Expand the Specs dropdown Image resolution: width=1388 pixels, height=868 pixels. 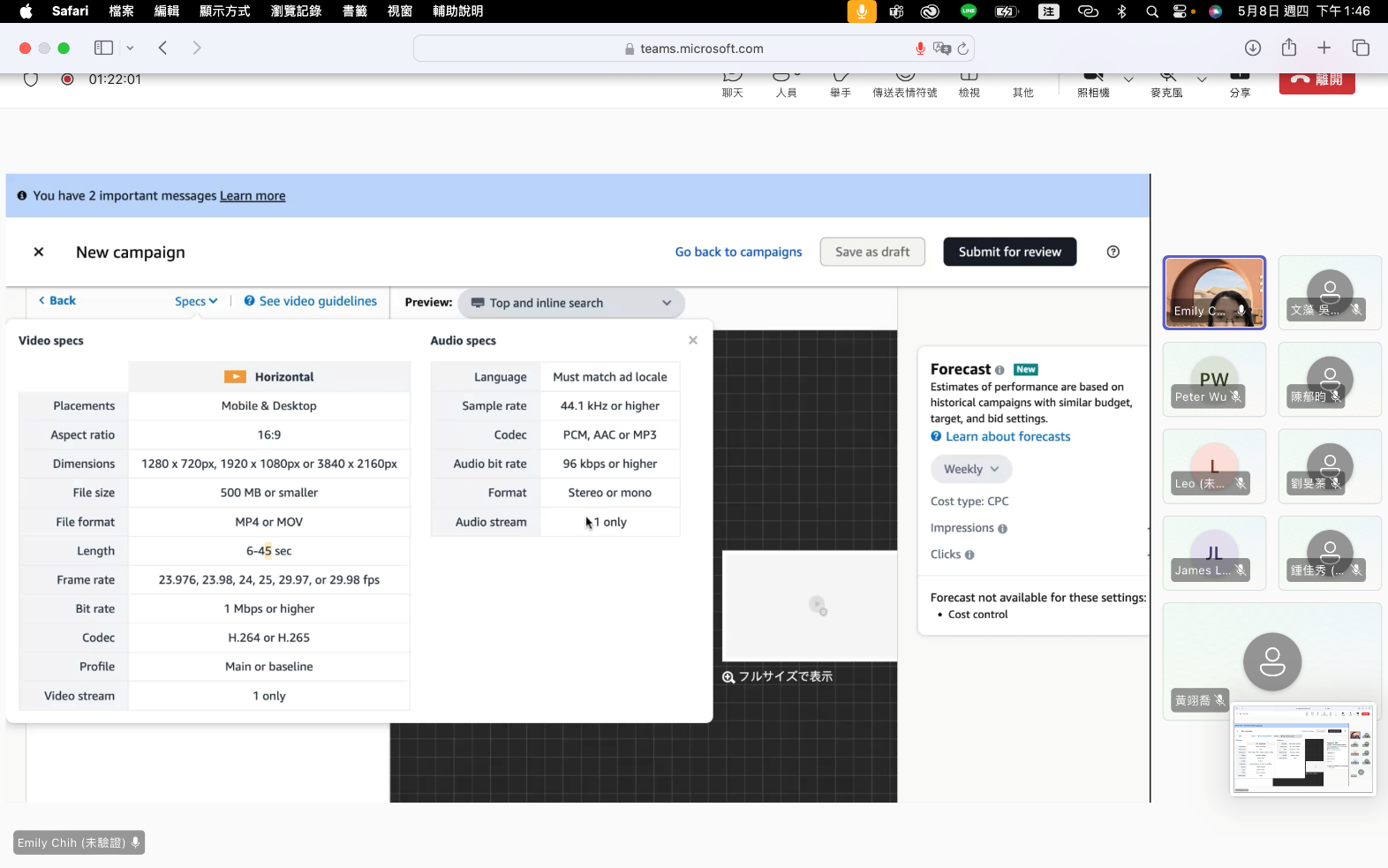pyautogui.click(x=195, y=301)
